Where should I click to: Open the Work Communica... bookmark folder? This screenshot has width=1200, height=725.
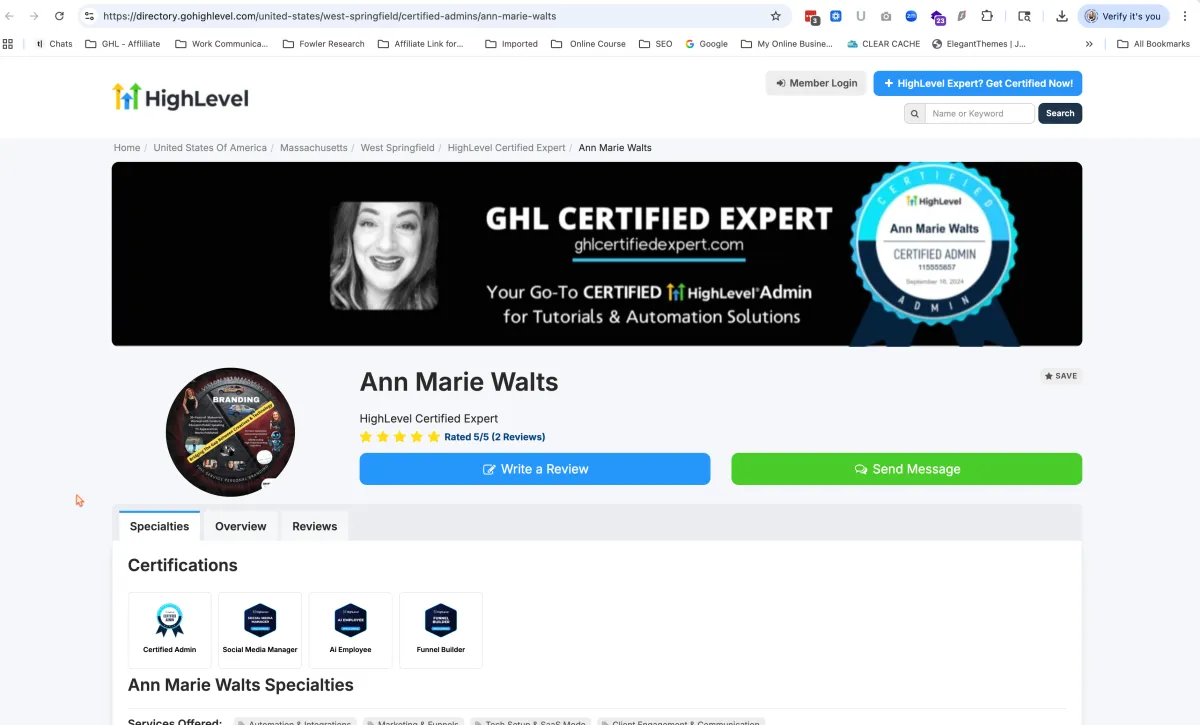[x=221, y=44]
